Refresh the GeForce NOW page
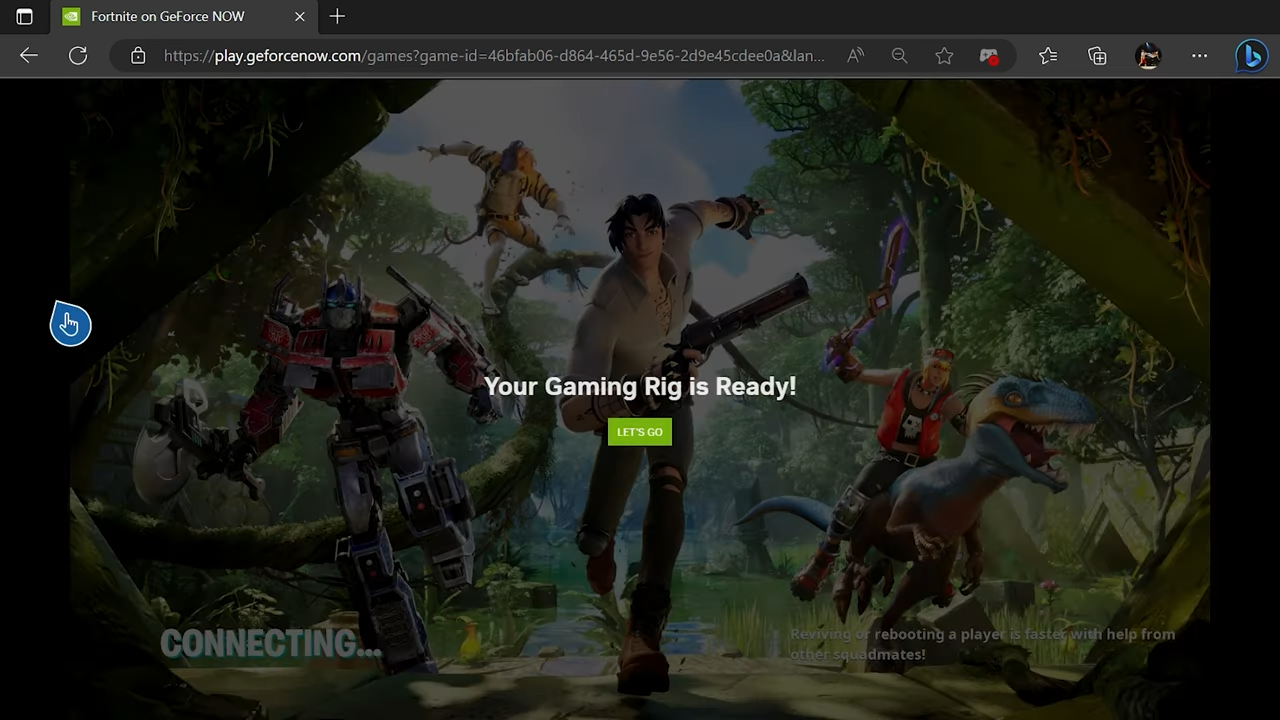 pyautogui.click(x=78, y=56)
